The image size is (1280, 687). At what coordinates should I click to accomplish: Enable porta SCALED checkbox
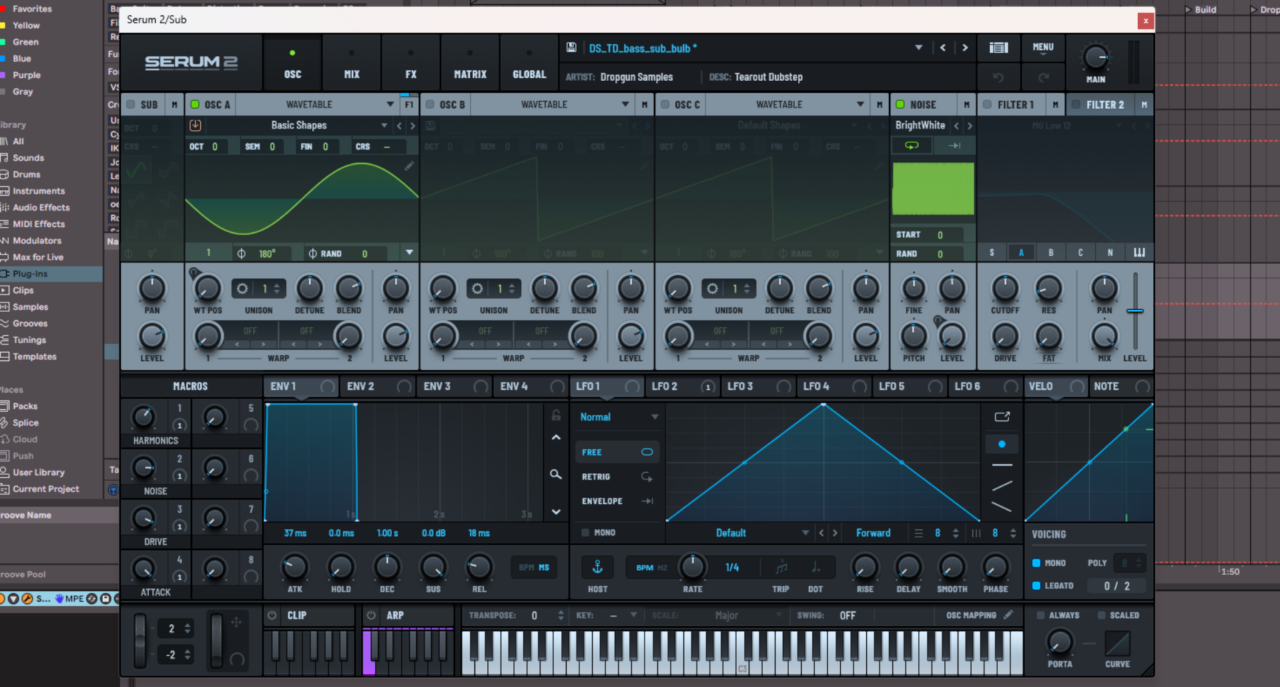tap(1102, 615)
